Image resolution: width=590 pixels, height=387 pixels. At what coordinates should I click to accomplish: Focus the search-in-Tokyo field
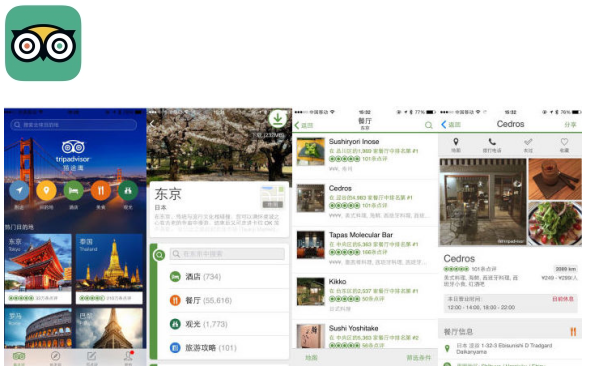tap(227, 254)
